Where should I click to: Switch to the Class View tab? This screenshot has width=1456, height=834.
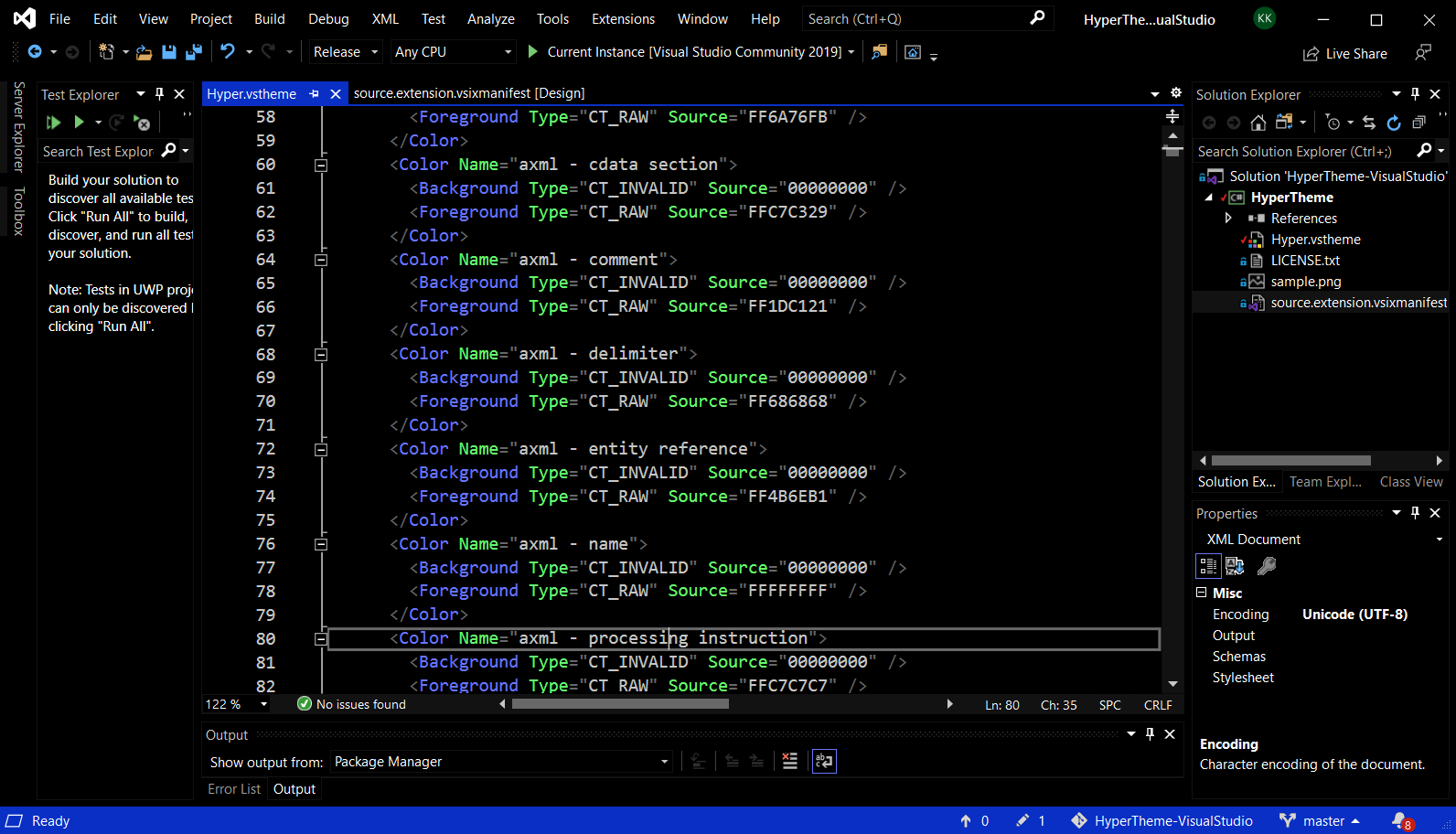1411,482
